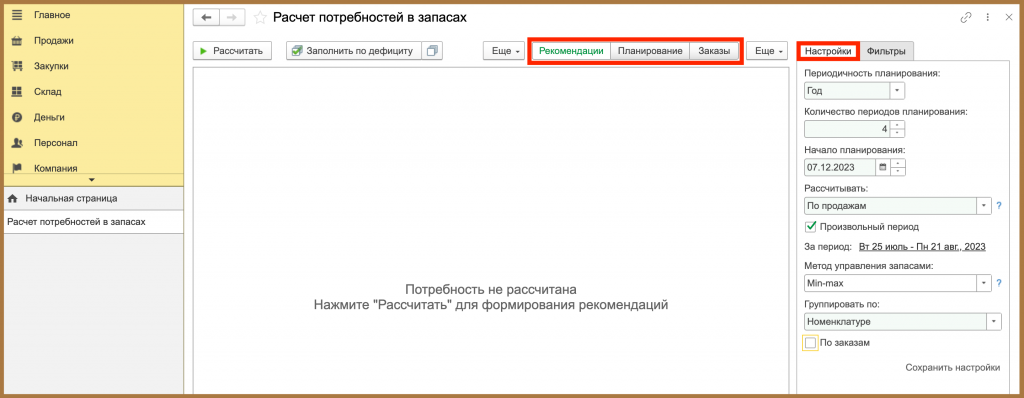
Task: Open Метод управления запасами dropdown arrow
Action: tap(984, 283)
